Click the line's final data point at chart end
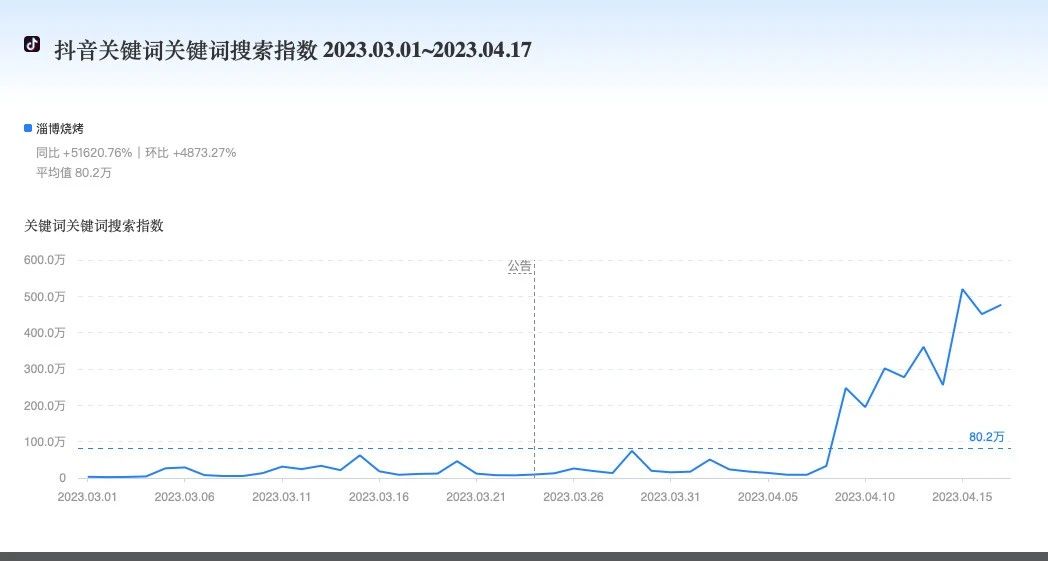Viewport: 1048px width, 561px height. pos(1001,305)
